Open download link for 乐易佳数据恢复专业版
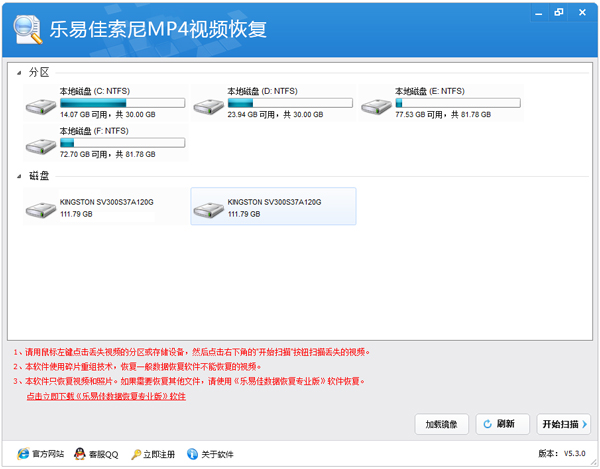Viewport: 600px width, 469px height. tap(106, 396)
